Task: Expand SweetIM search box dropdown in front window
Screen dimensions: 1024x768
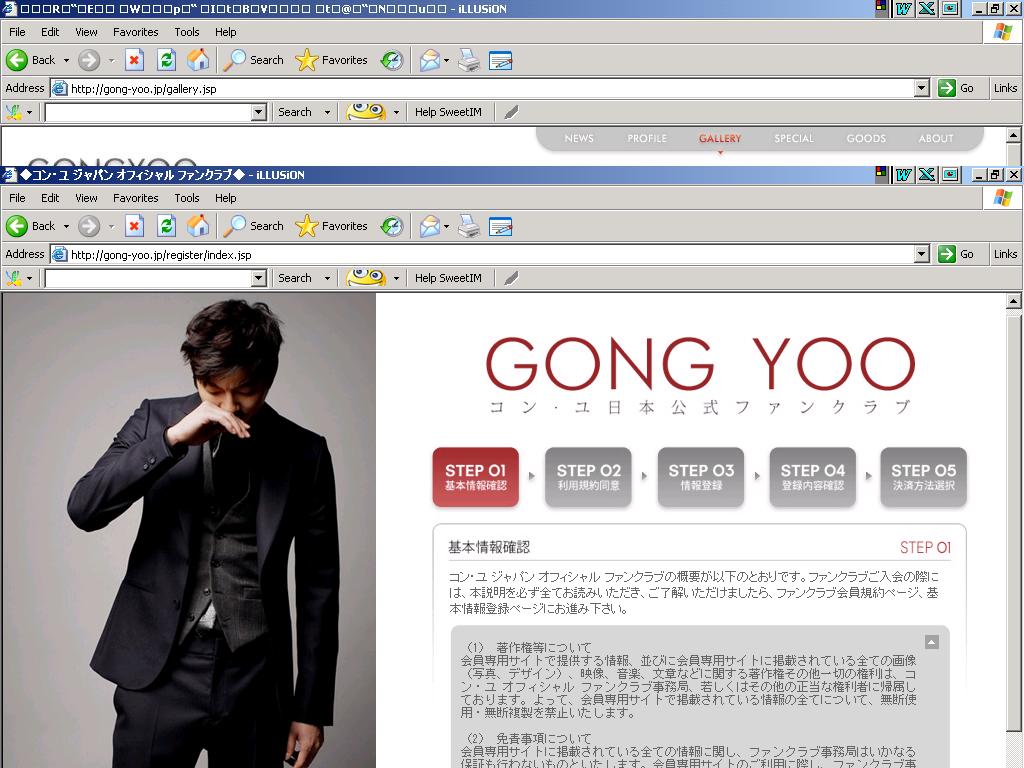Action: click(259, 278)
